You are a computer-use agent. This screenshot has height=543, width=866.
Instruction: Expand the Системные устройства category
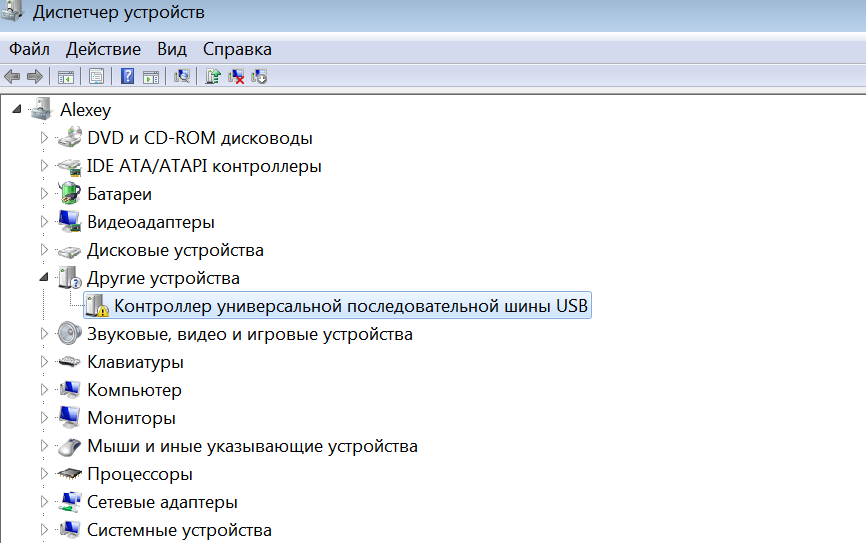44,530
